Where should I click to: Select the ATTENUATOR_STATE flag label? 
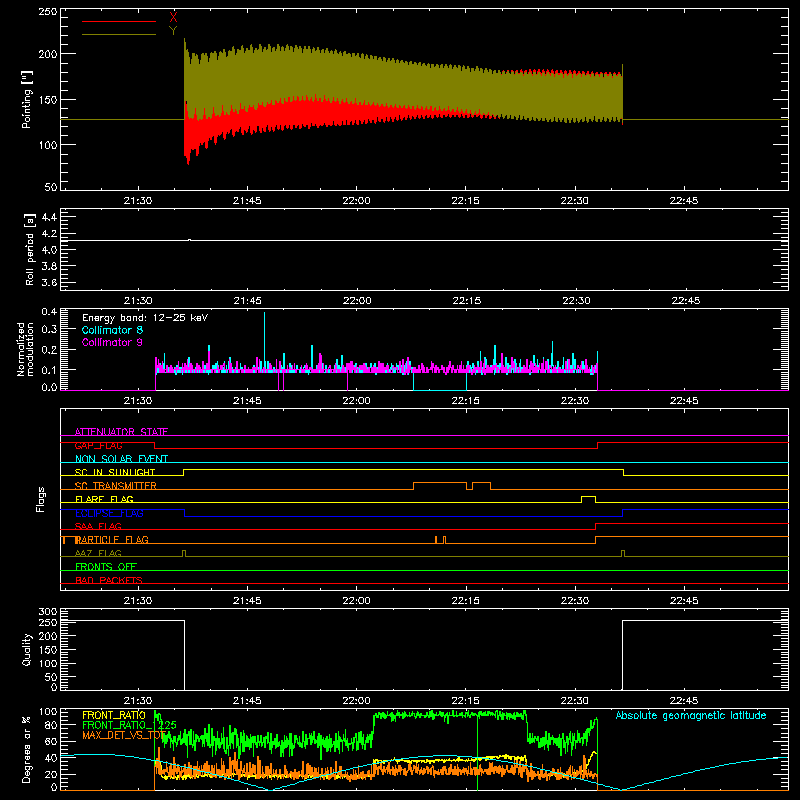pos(121,432)
